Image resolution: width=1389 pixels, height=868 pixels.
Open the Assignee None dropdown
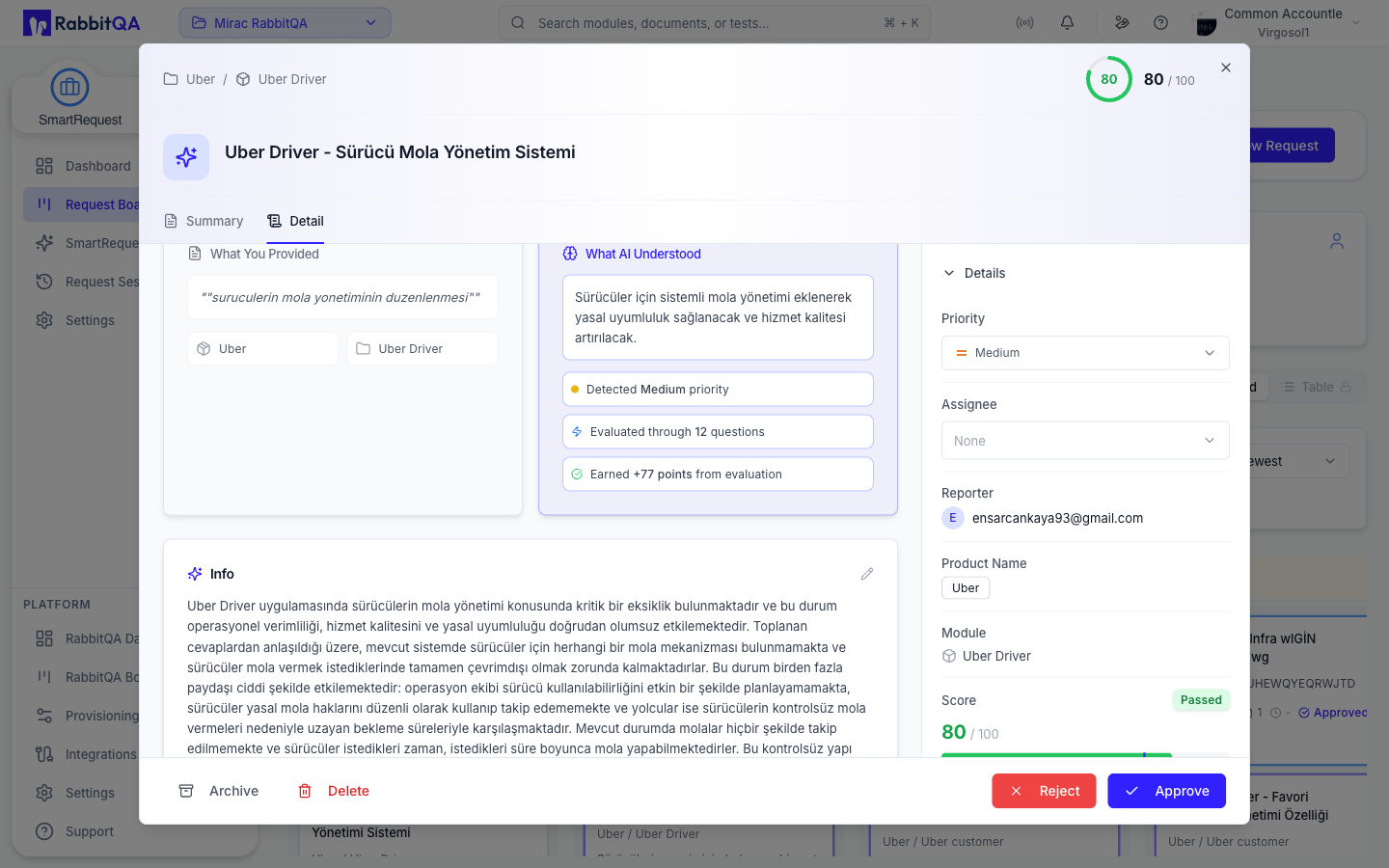pos(1085,441)
